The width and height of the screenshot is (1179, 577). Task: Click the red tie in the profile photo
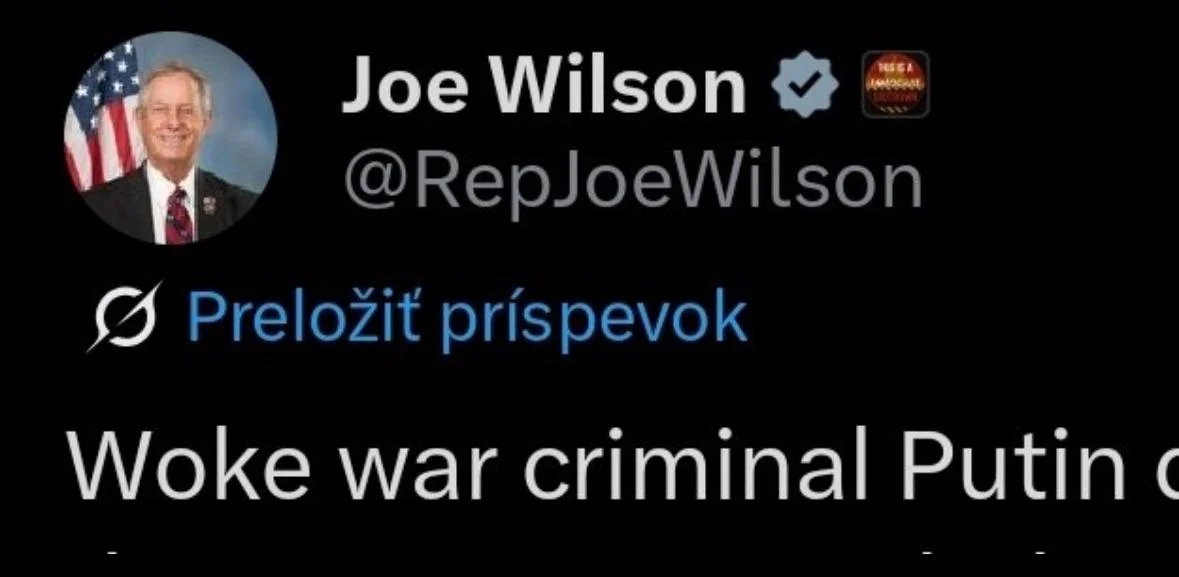click(x=178, y=215)
